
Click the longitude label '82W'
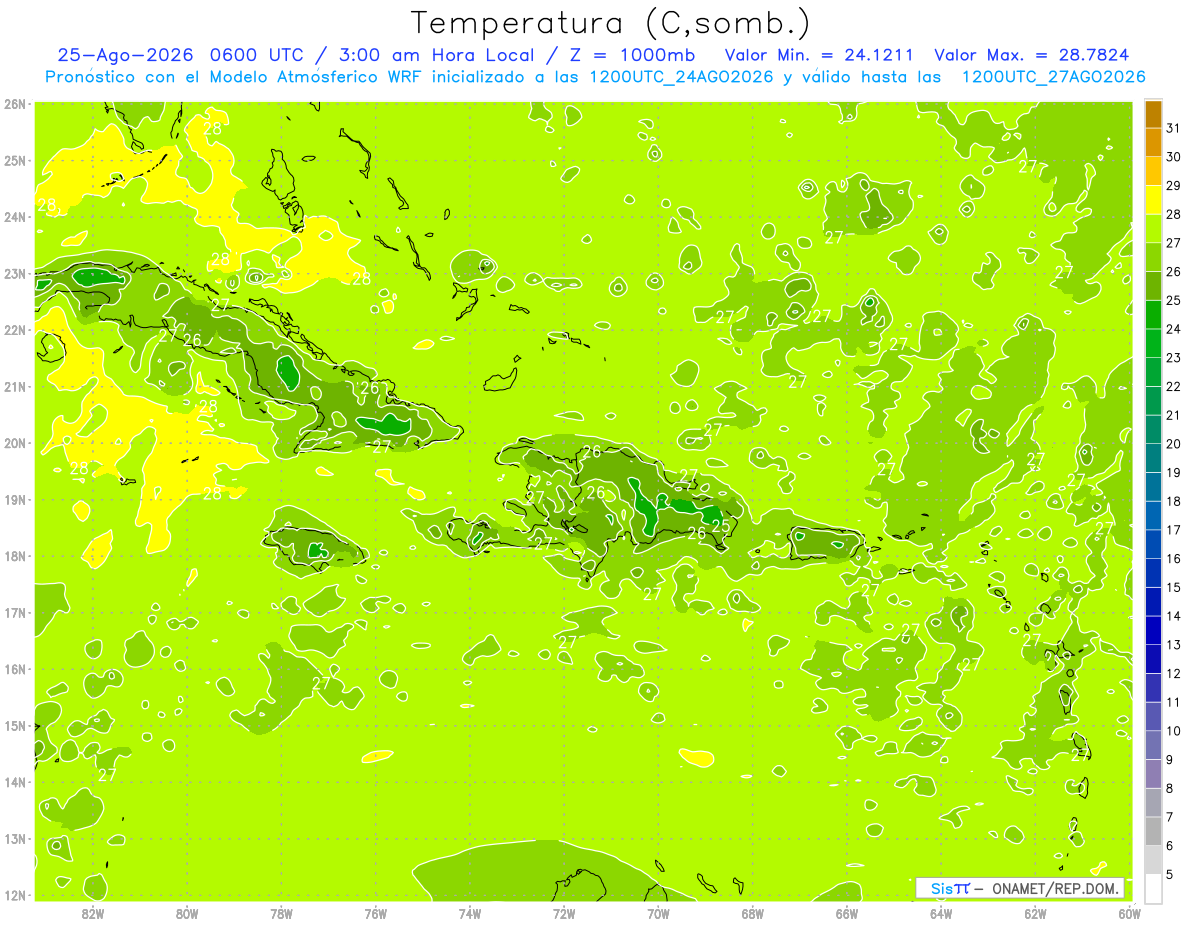click(x=93, y=914)
